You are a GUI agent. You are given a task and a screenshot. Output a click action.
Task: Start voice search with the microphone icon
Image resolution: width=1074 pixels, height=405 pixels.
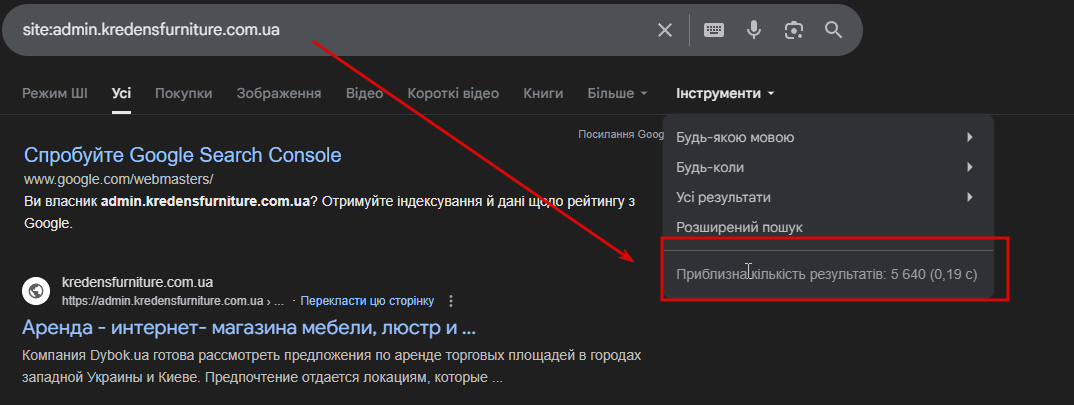(754, 30)
